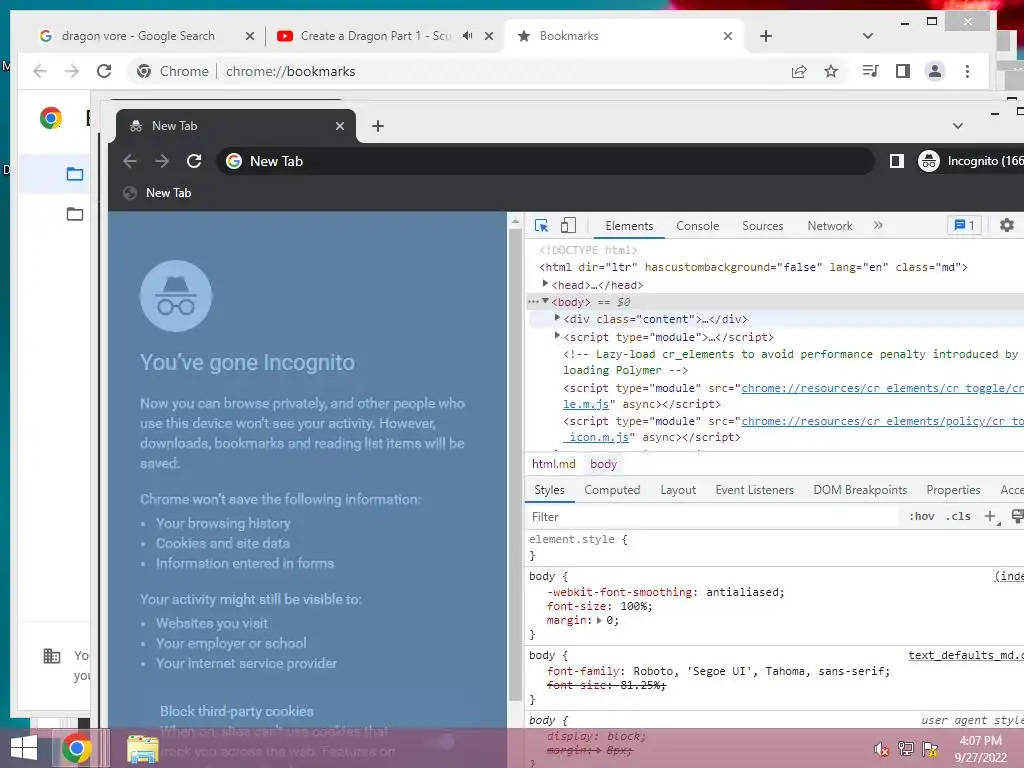
Task: Open the DevTools issues counter badge
Action: 965,225
